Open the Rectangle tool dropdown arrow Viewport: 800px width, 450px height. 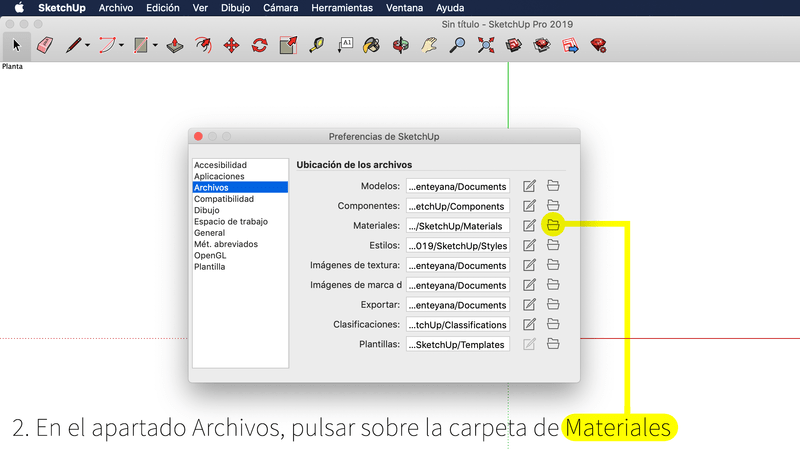pos(155,45)
